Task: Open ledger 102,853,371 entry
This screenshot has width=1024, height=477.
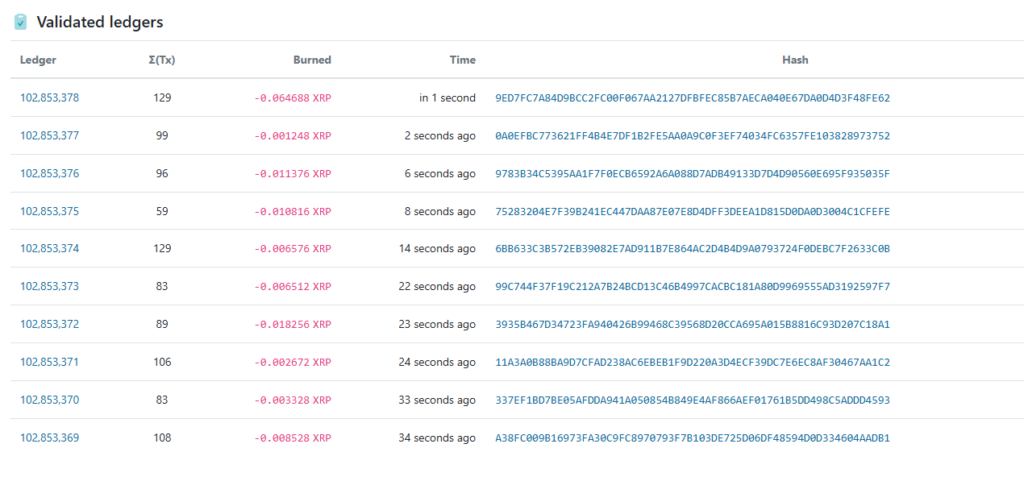Action: [49, 363]
